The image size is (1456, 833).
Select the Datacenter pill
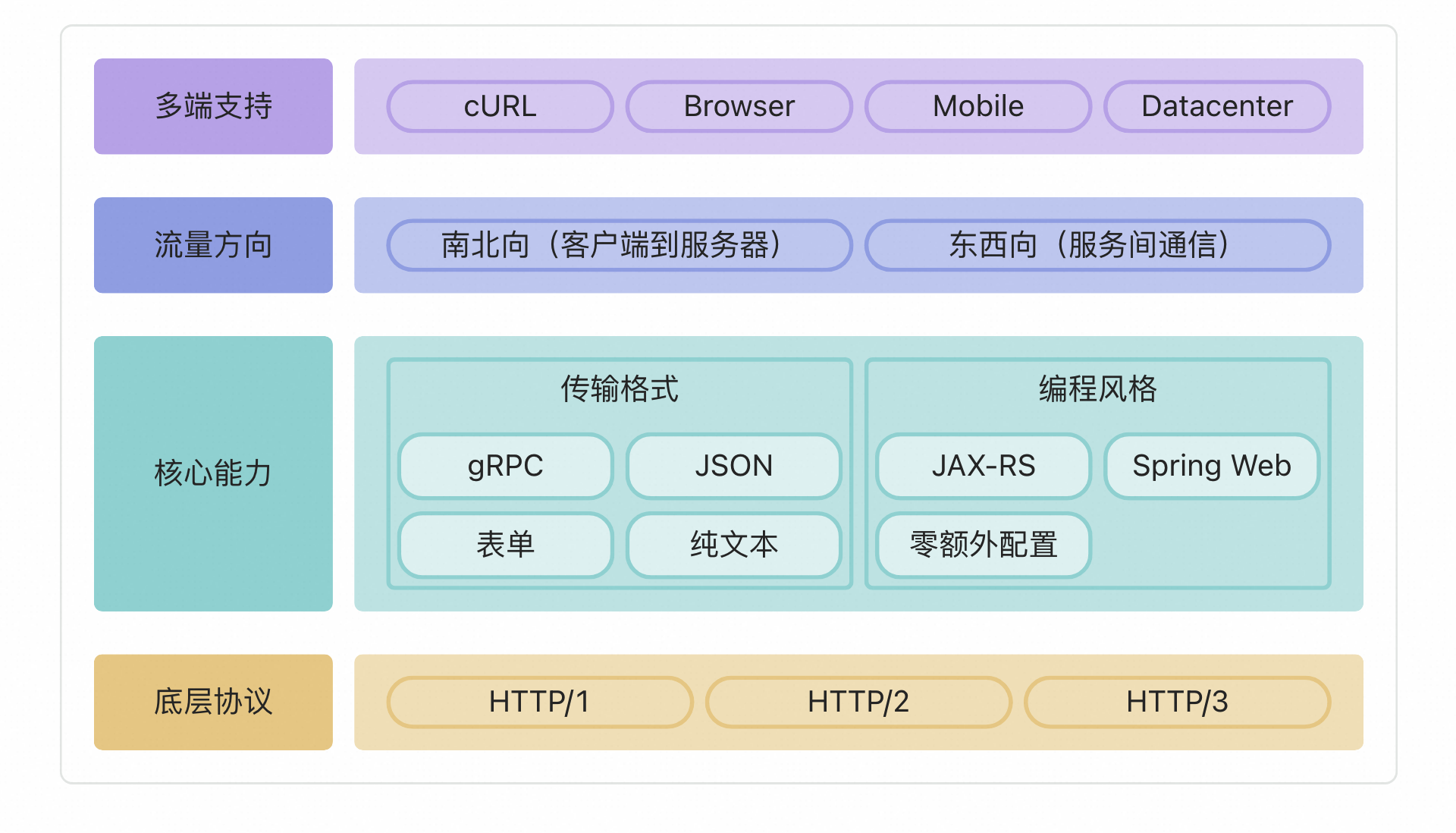tap(1216, 106)
